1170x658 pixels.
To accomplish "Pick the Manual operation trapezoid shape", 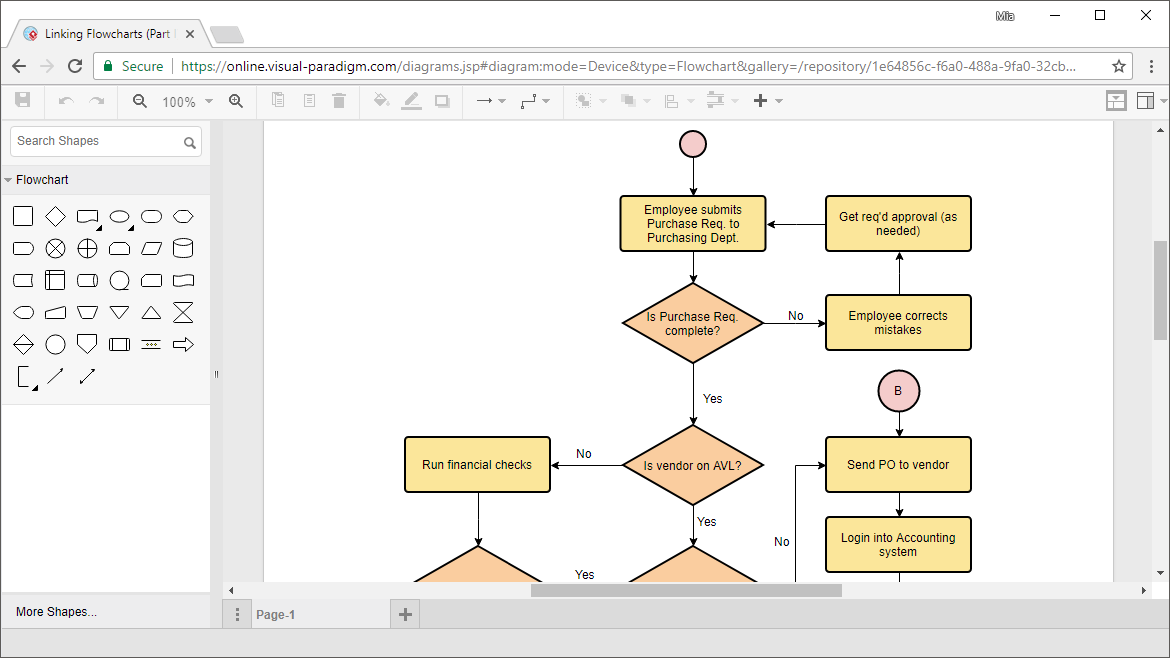I will coord(87,312).
